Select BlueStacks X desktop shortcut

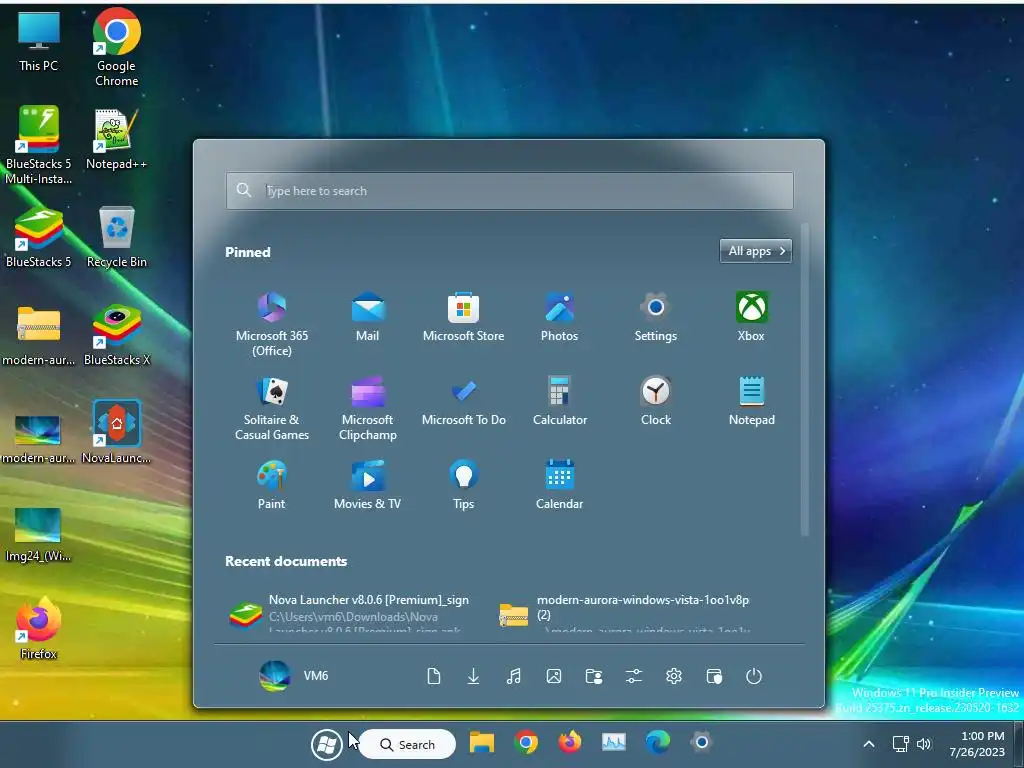117,334
